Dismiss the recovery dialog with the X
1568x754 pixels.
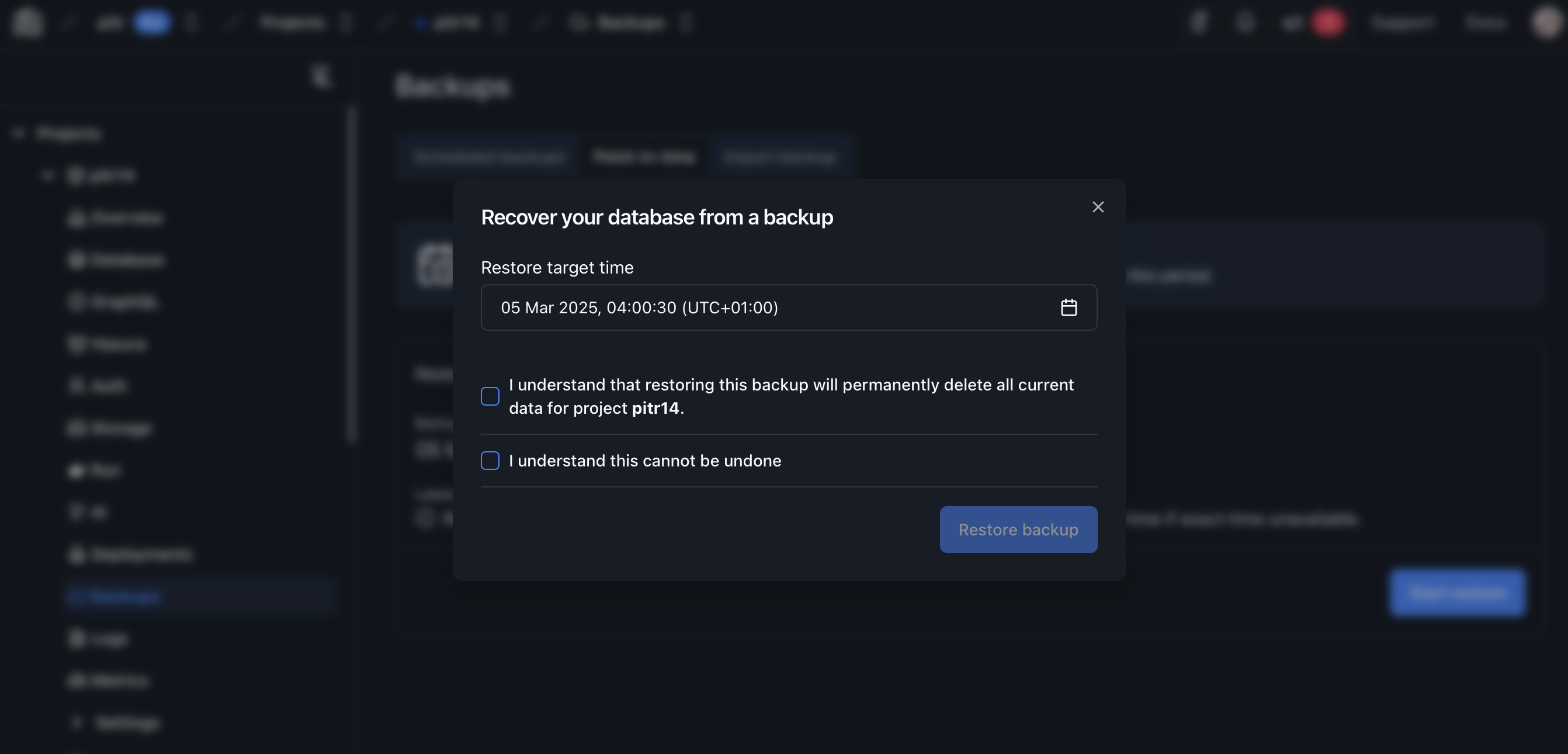[x=1098, y=206]
